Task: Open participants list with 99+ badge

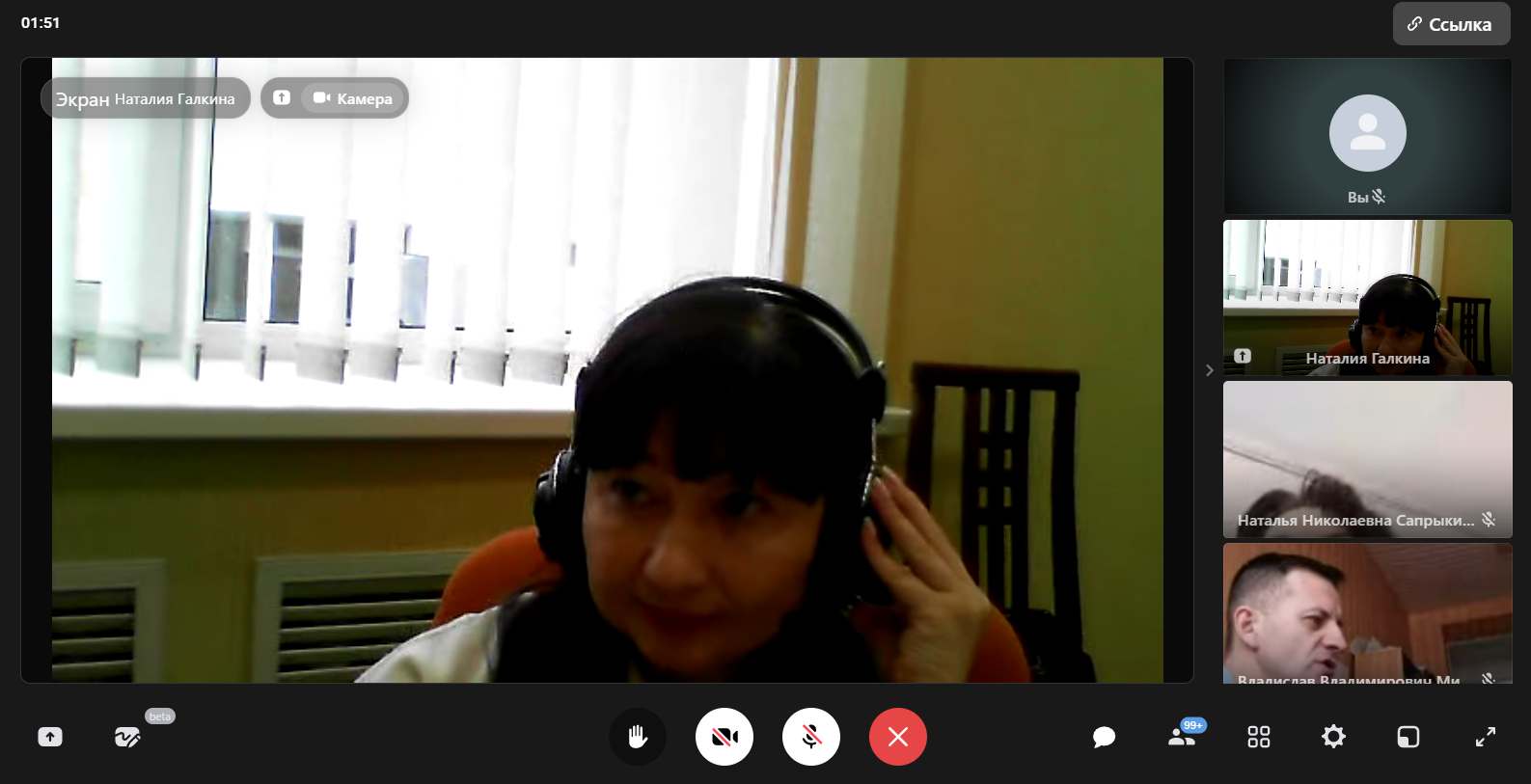Action: (1182, 737)
